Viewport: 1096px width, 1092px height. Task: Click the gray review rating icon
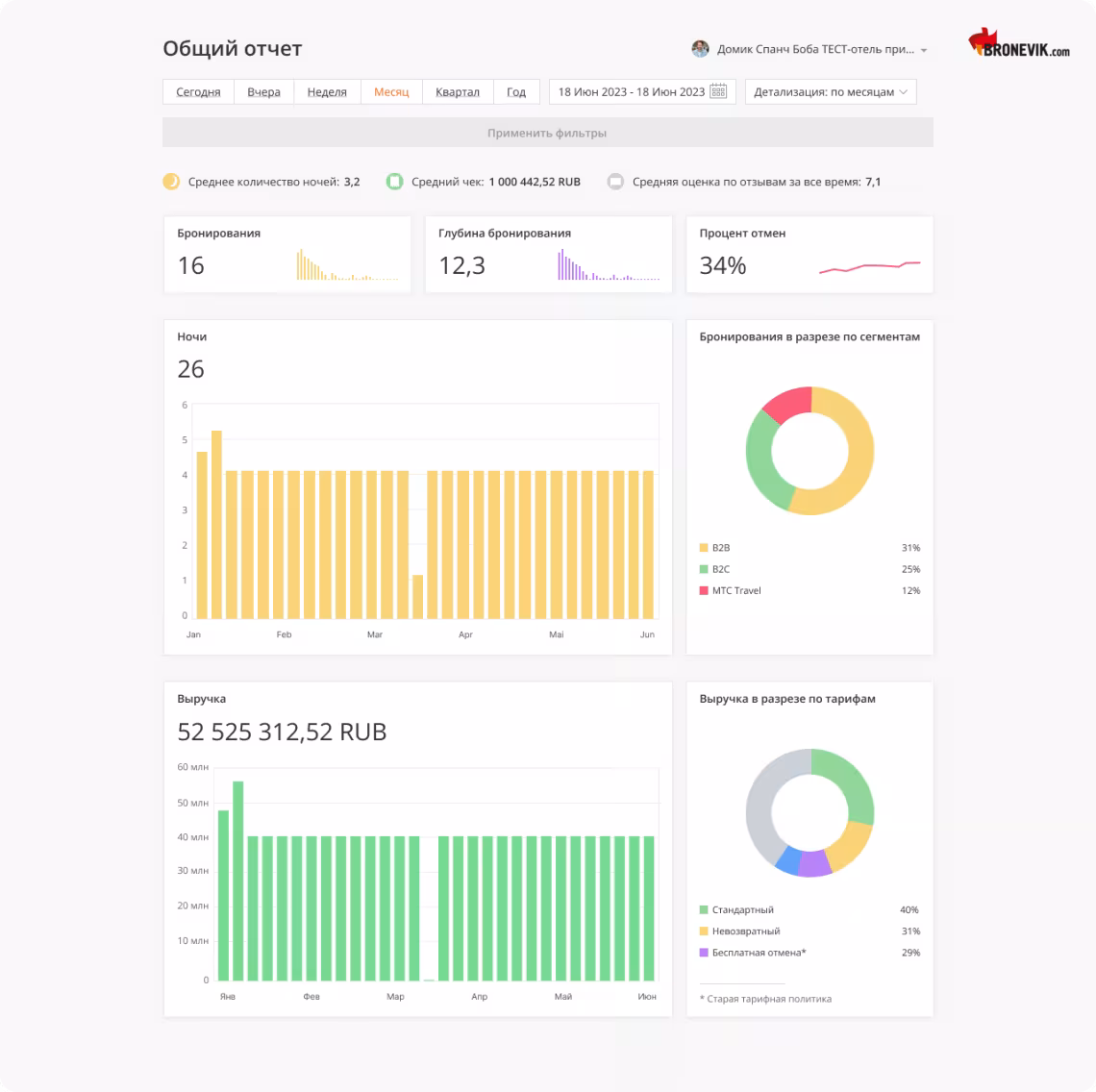(615, 182)
